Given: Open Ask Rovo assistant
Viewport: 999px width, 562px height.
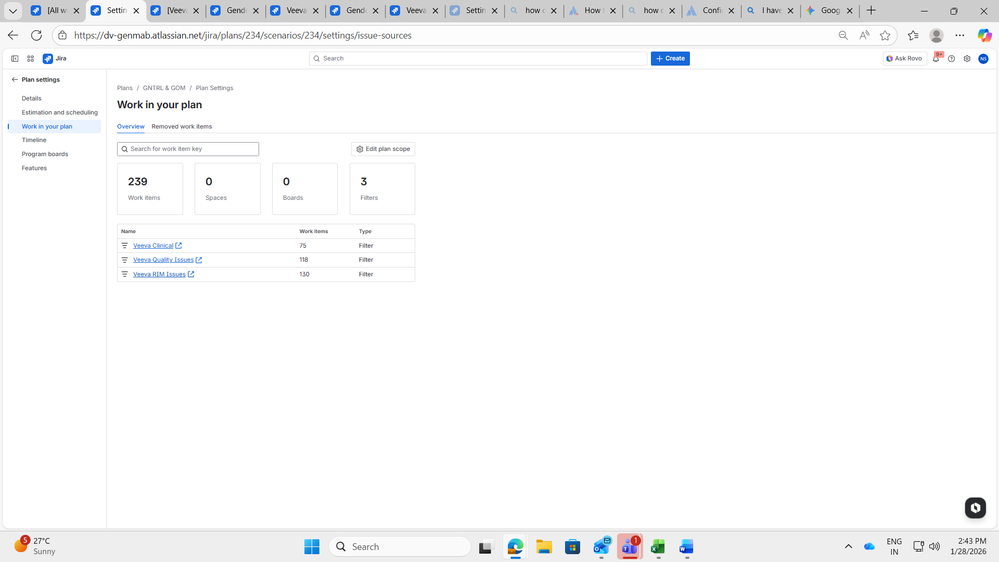Looking at the screenshot, I should [x=904, y=59].
